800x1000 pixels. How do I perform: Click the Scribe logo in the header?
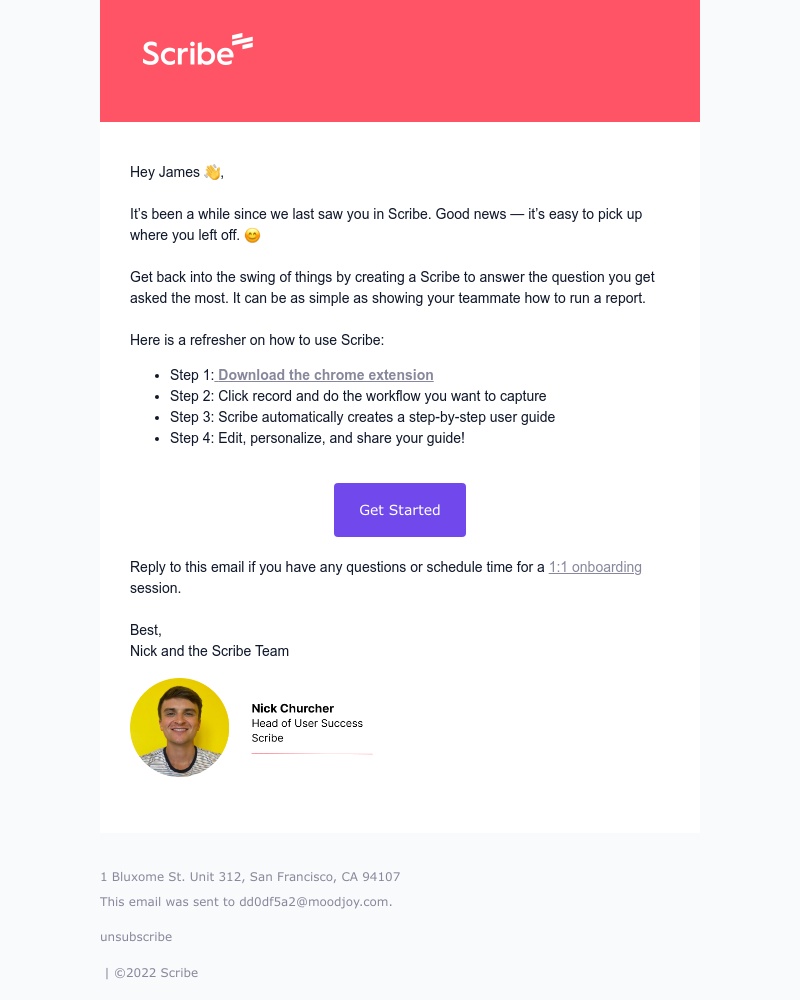click(x=197, y=50)
